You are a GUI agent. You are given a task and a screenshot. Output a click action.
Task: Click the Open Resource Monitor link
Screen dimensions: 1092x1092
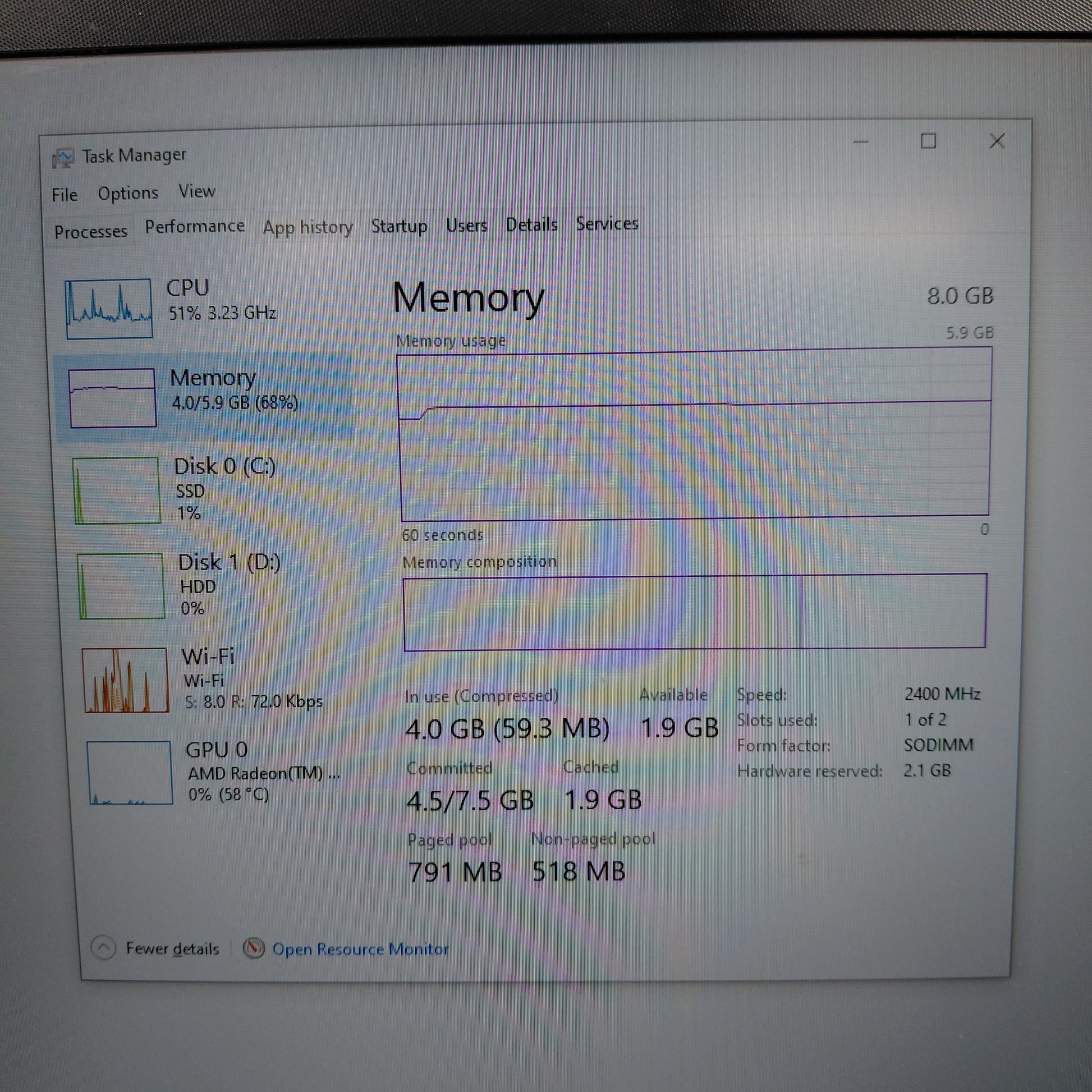361,948
